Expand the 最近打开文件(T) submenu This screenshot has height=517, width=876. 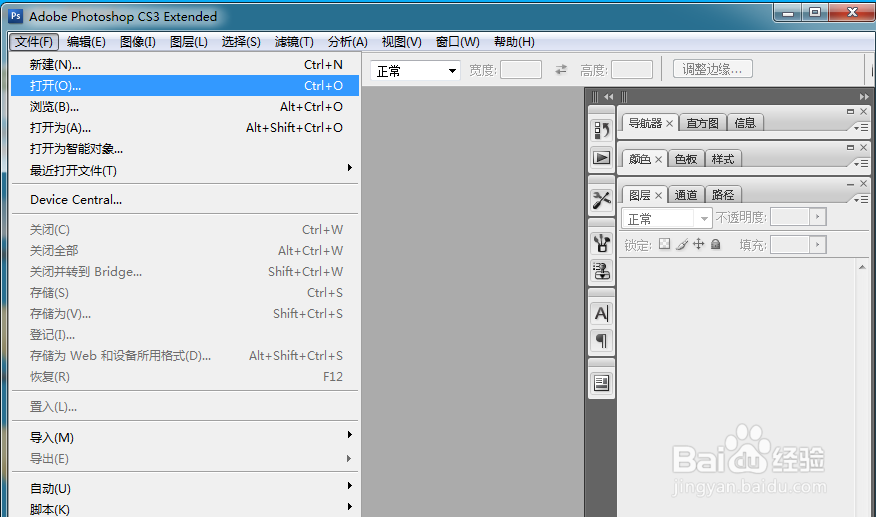point(184,170)
